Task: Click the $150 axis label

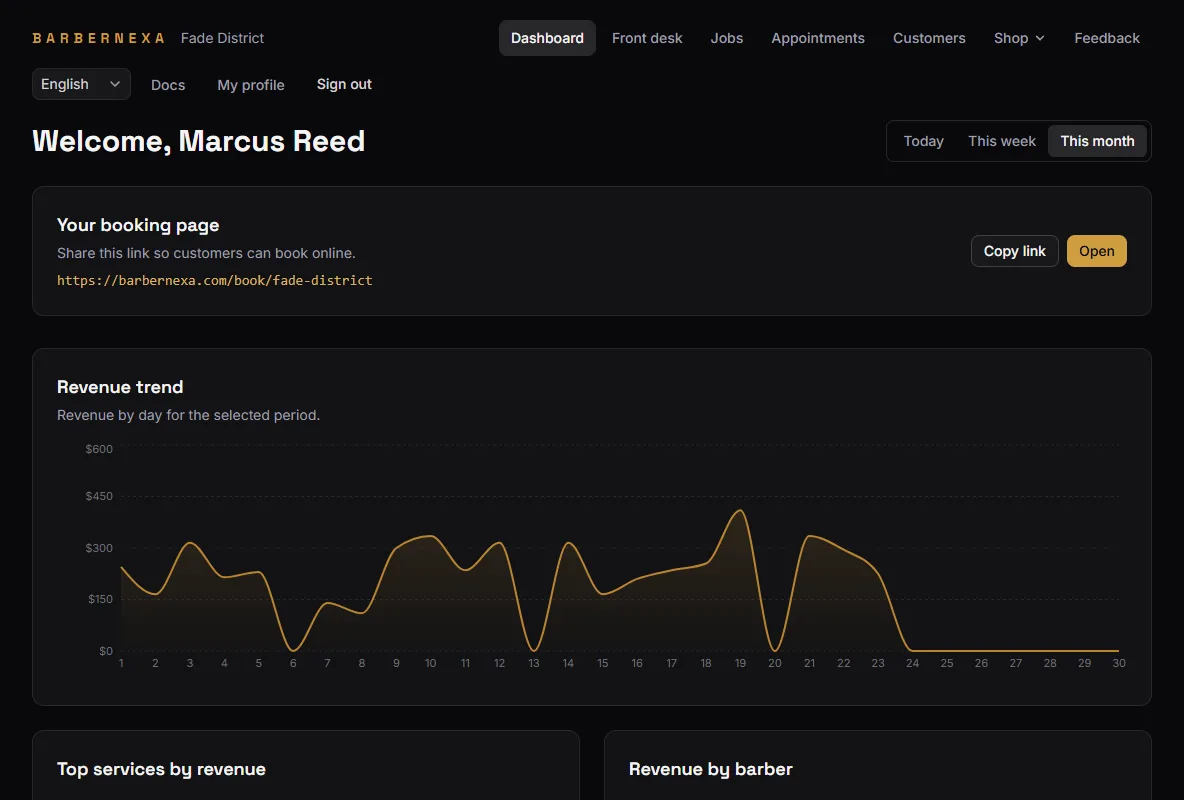Action: click(x=100, y=599)
